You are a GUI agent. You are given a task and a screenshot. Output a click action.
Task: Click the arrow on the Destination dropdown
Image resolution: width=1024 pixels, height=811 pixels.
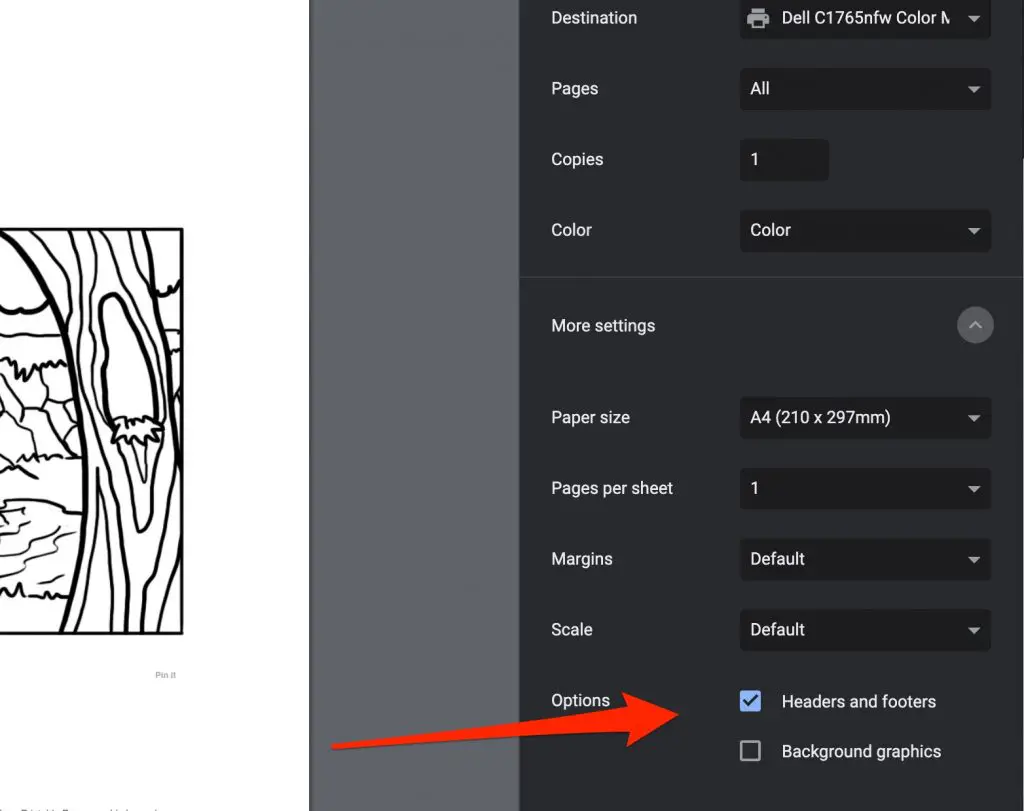click(x=974, y=19)
